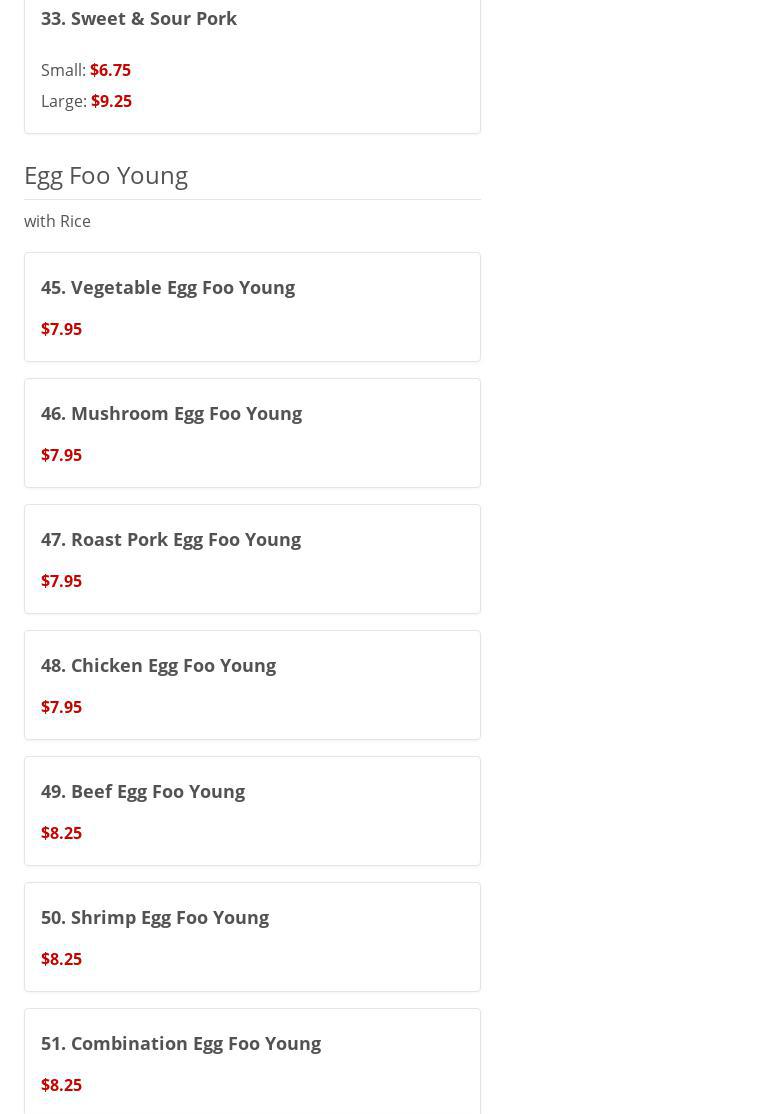Select the Shrimp Egg Foo Young $8.25 price

tap(61, 959)
